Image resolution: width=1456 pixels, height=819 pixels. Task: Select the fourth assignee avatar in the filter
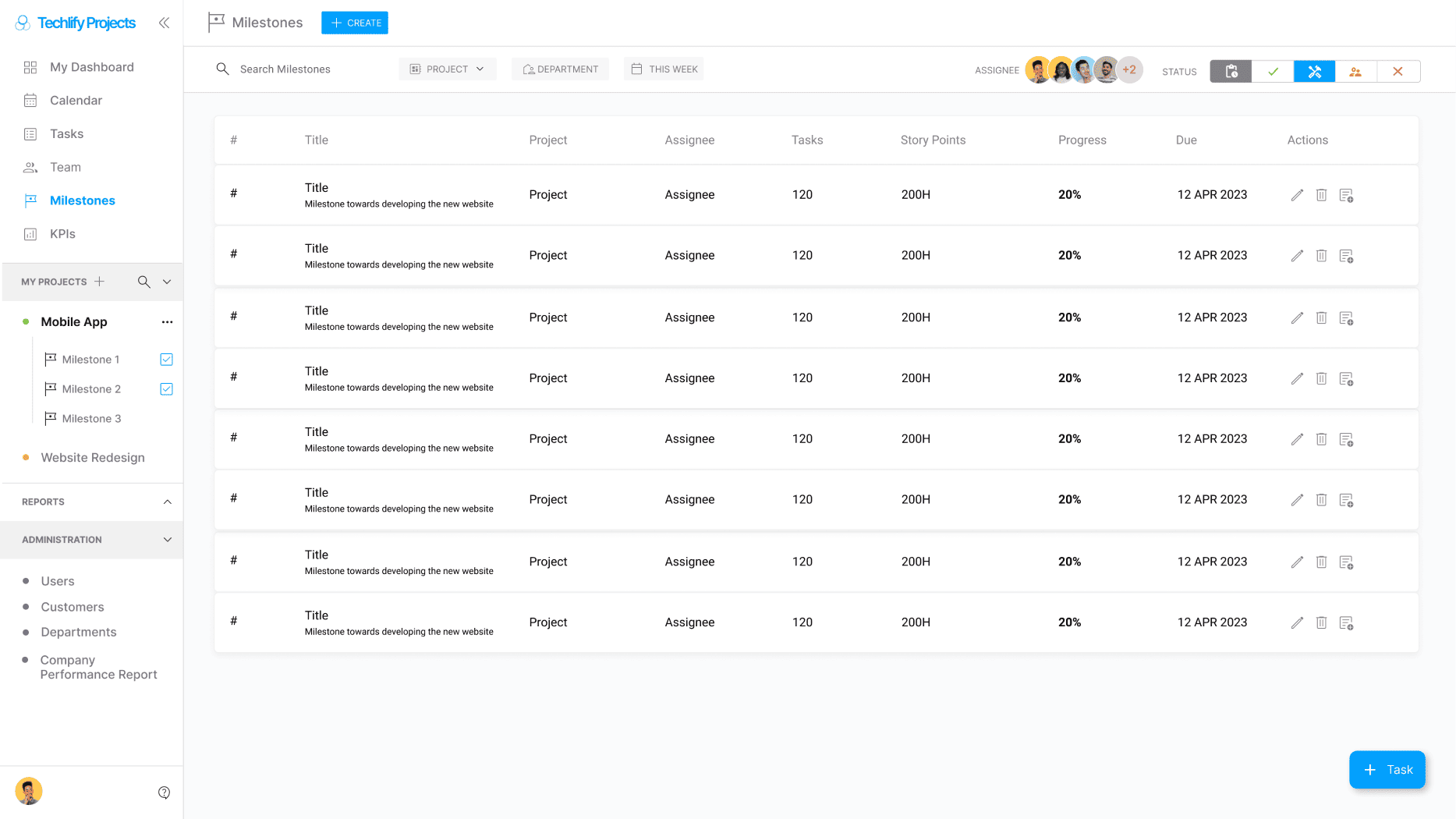click(x=1106, y=70)
